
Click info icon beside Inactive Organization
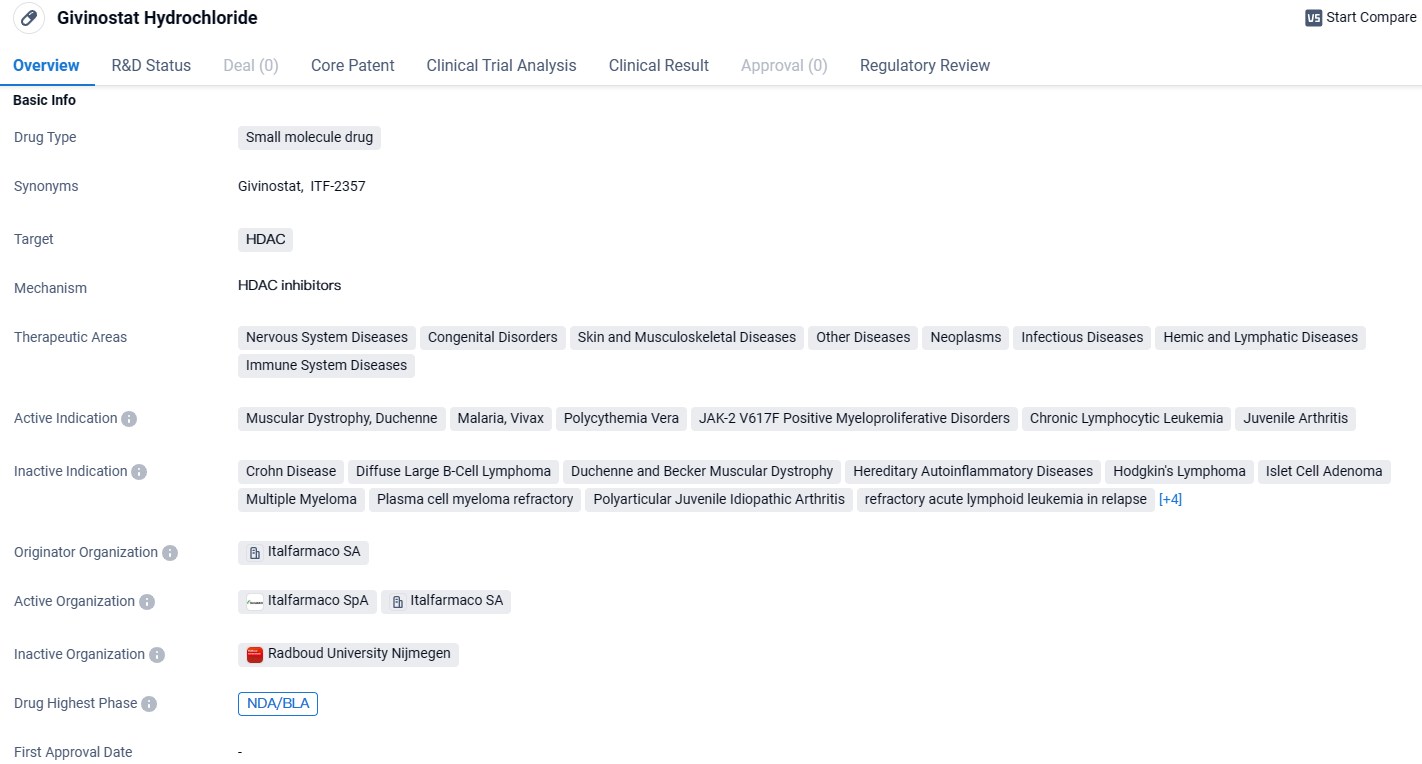pyautogui.click(x=157, y=655)
